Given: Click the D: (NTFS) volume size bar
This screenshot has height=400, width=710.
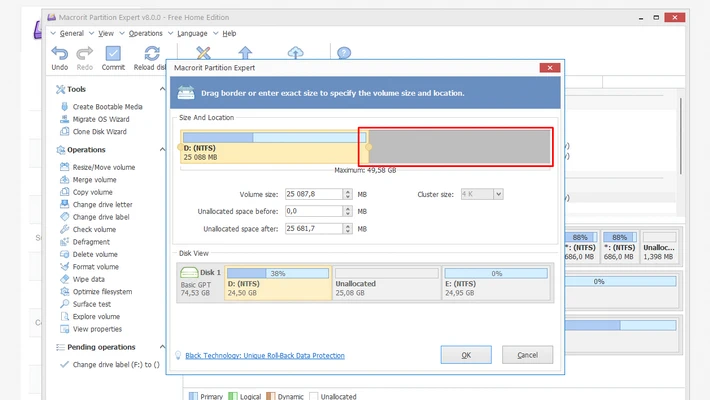Looking at the screenshot, I should coord(274,137).
